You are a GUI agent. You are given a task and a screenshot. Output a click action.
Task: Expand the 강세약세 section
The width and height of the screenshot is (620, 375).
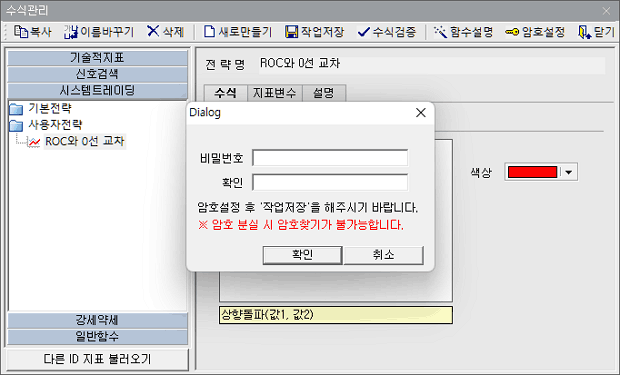[97, 320]
